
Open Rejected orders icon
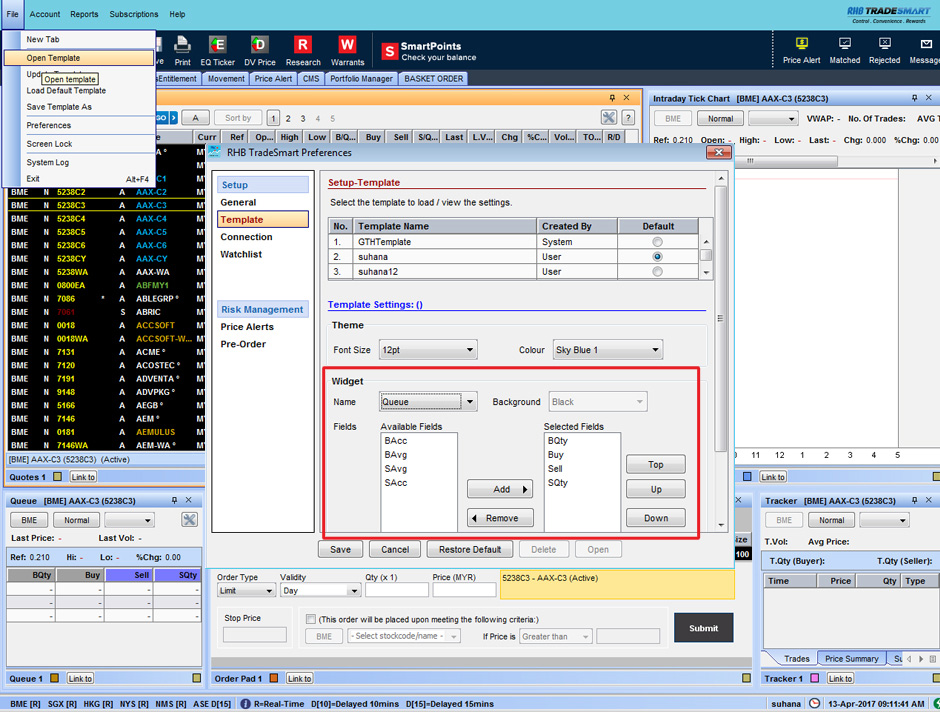[x=884, y=46]
